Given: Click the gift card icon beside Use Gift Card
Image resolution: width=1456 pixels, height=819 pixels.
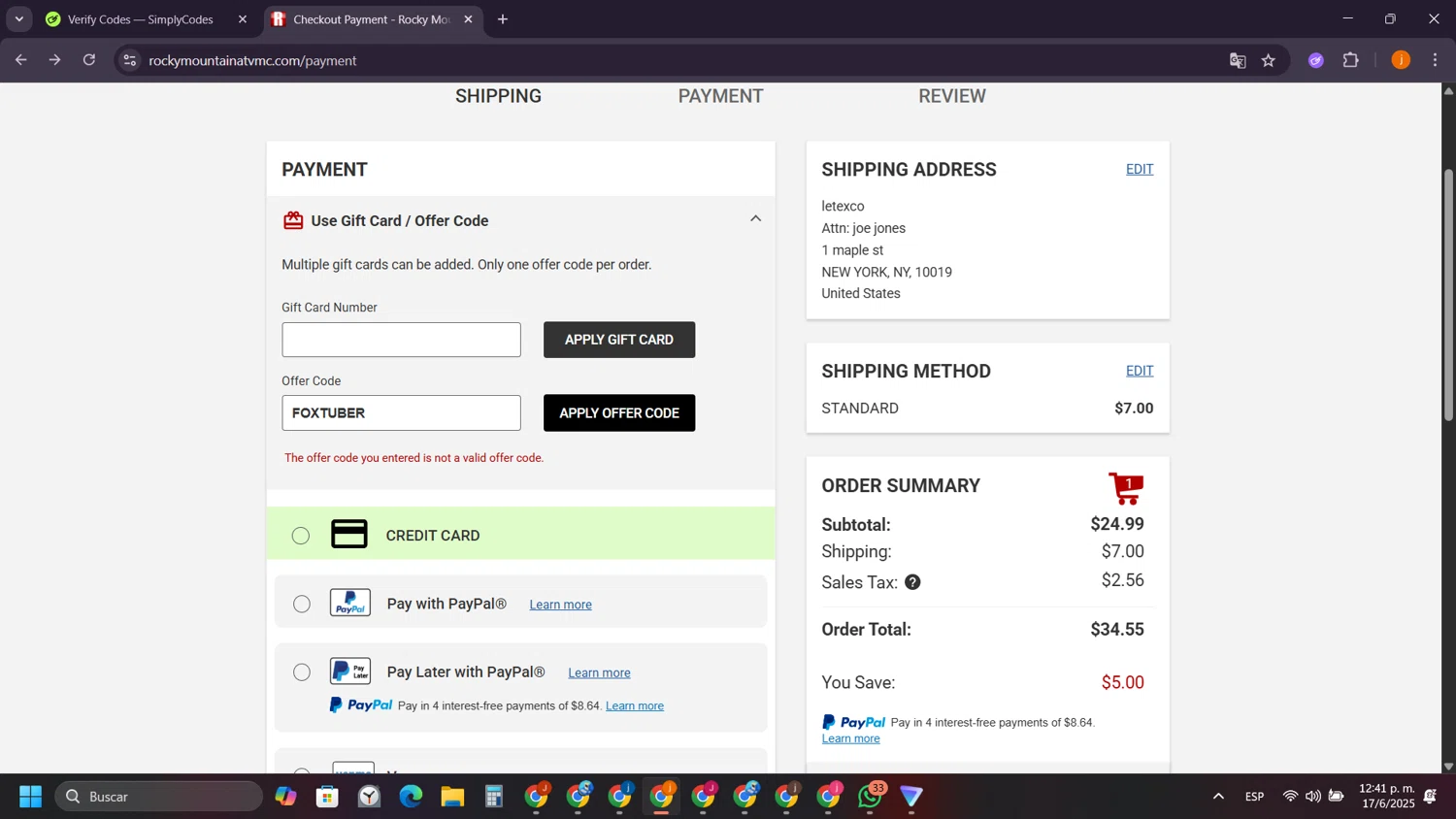Looking at the screenshot, I should (293, 221).
